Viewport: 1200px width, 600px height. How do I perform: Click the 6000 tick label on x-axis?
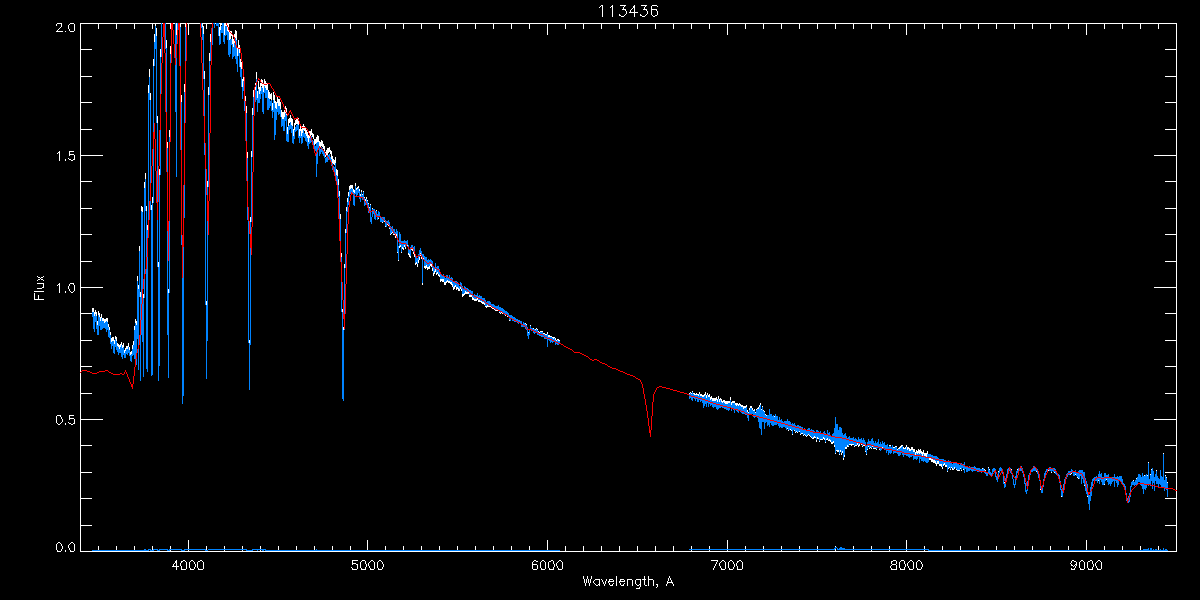pos(547,564)
